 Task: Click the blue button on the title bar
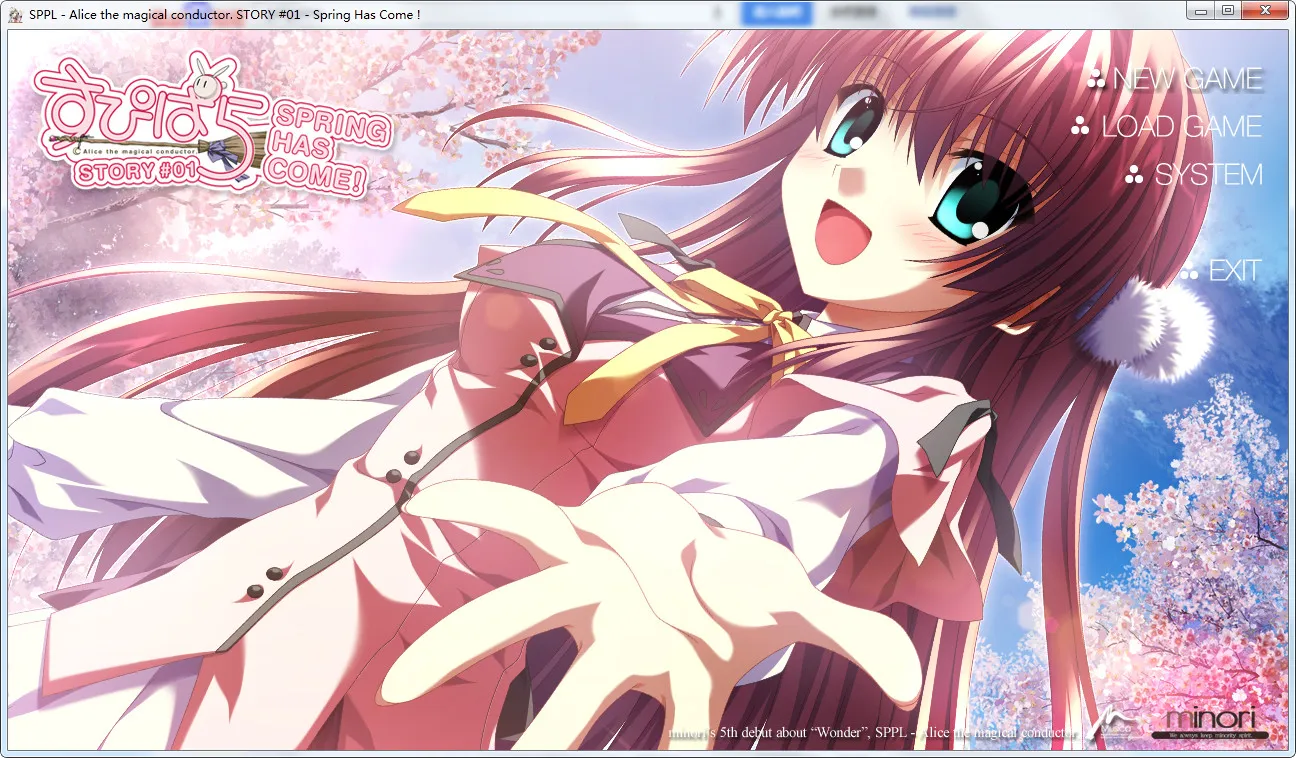777,11
